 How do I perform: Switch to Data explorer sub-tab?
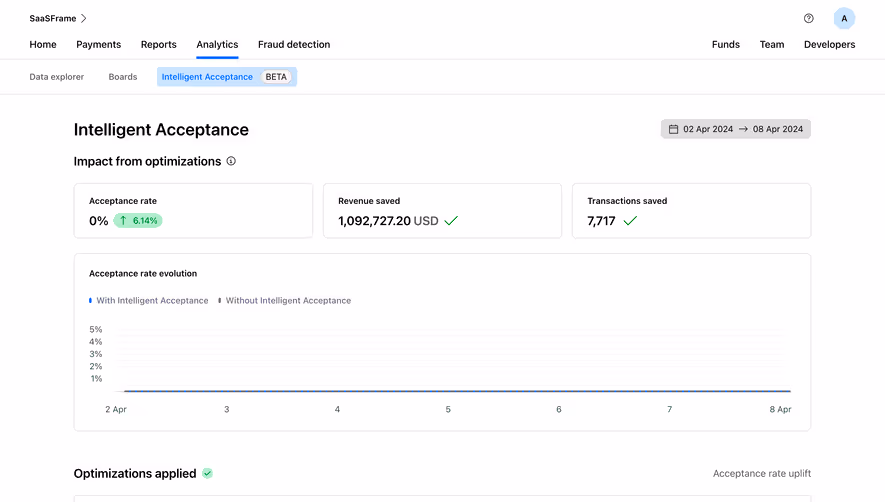click(56, 77)
